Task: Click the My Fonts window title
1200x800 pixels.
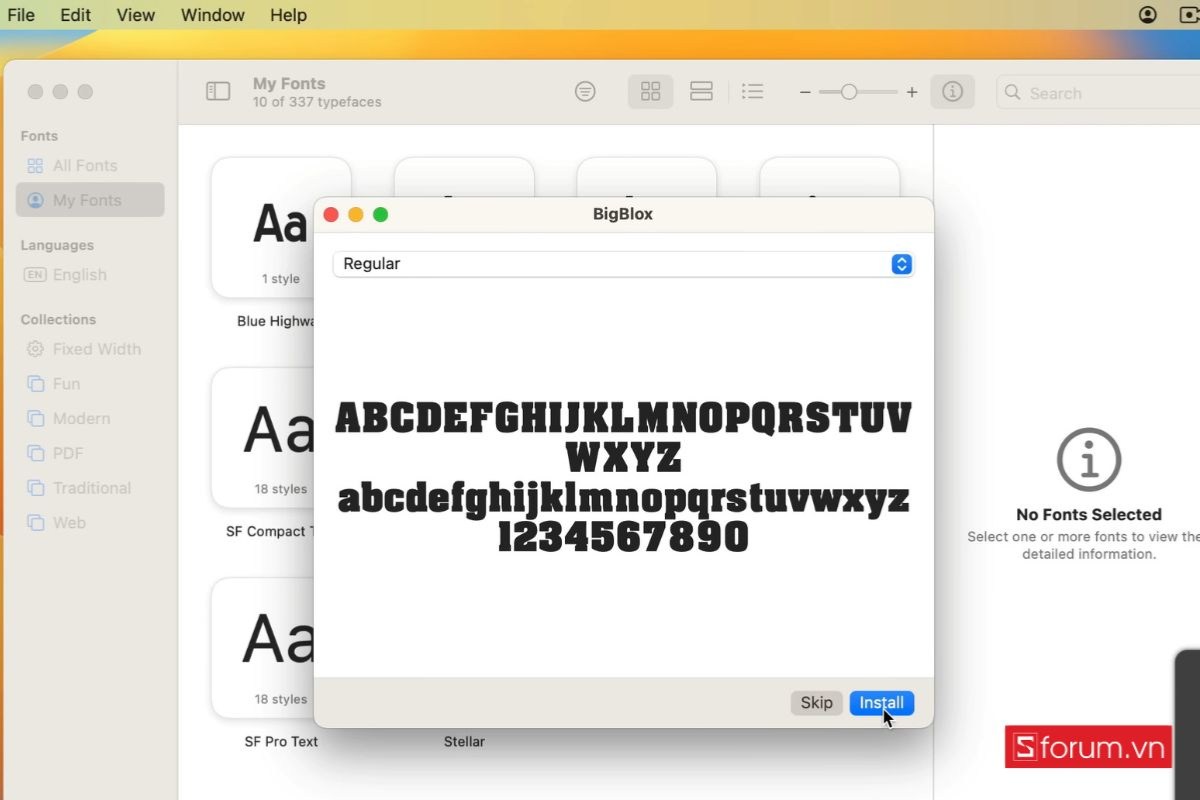Action: (x=289, y=84)
